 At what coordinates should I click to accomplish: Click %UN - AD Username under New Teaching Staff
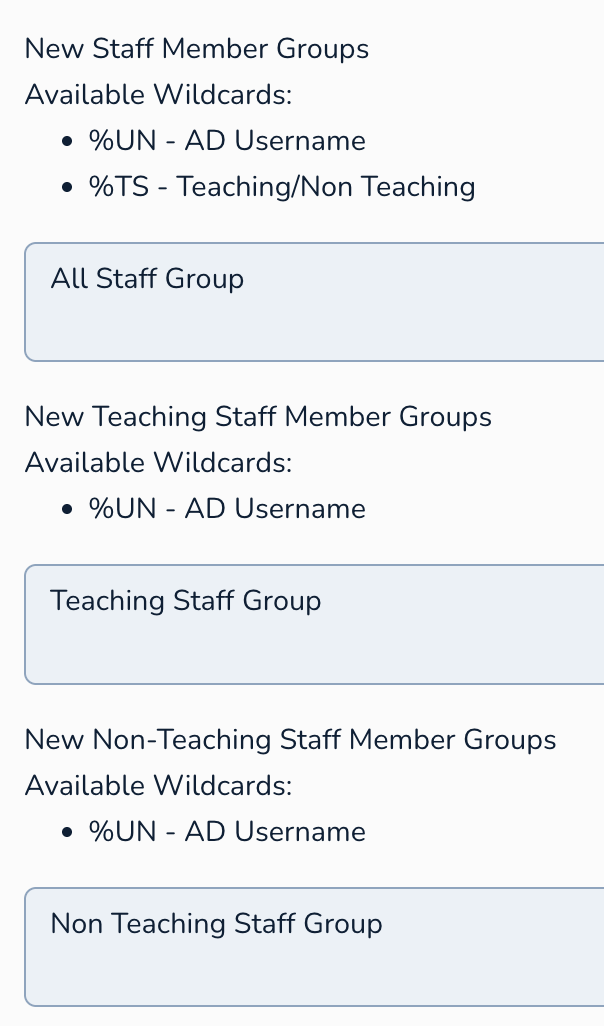[x=227, y=509]
